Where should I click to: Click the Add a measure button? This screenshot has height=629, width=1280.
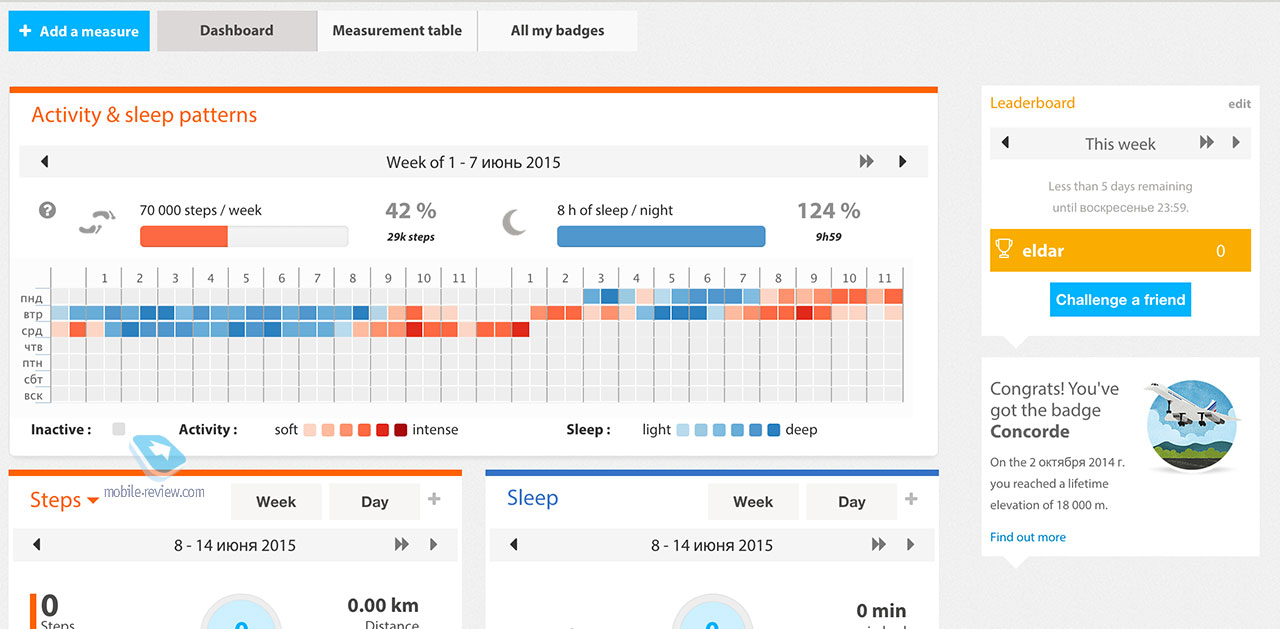(x=79, y=31)
